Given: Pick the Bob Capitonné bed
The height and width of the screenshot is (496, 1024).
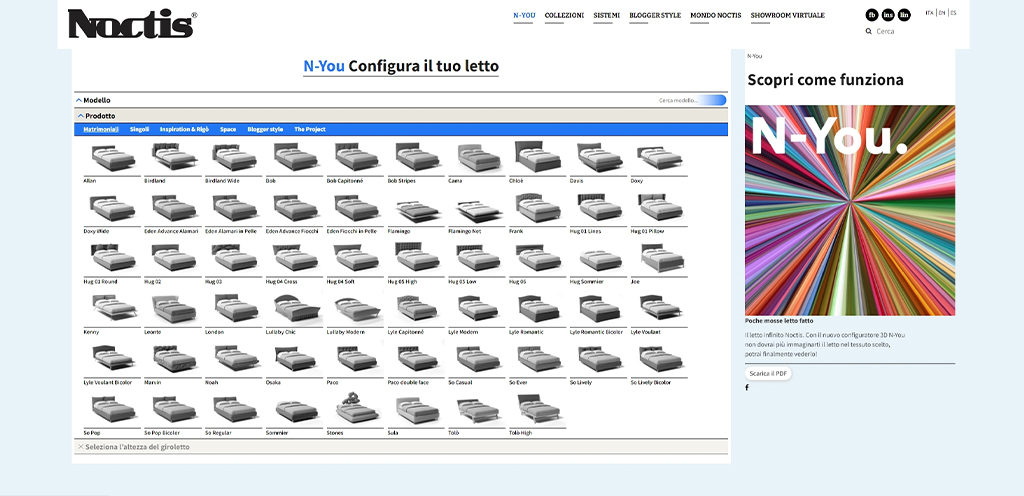Looking at the screenshot, I should tap(355, 158).
